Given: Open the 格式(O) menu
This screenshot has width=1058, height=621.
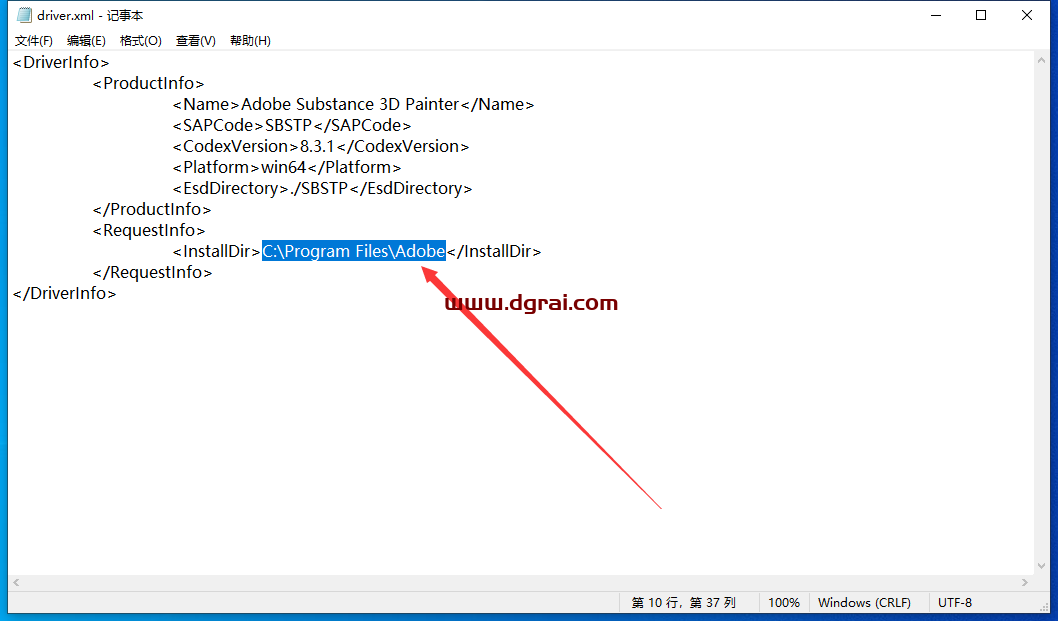Looking at the screenshot, I should coord(140,40).
